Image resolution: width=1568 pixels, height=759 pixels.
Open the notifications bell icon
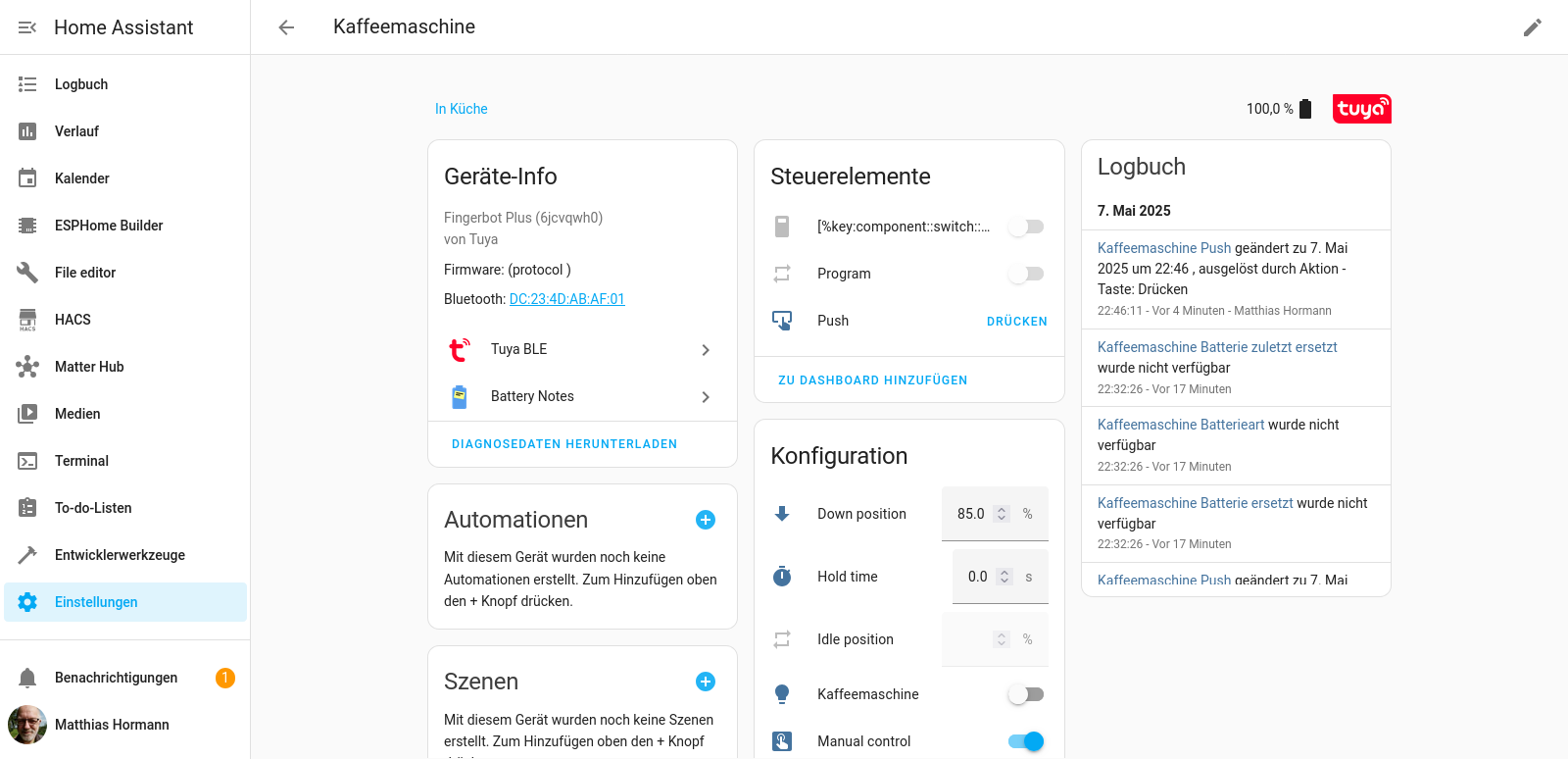tap(27, 678)
